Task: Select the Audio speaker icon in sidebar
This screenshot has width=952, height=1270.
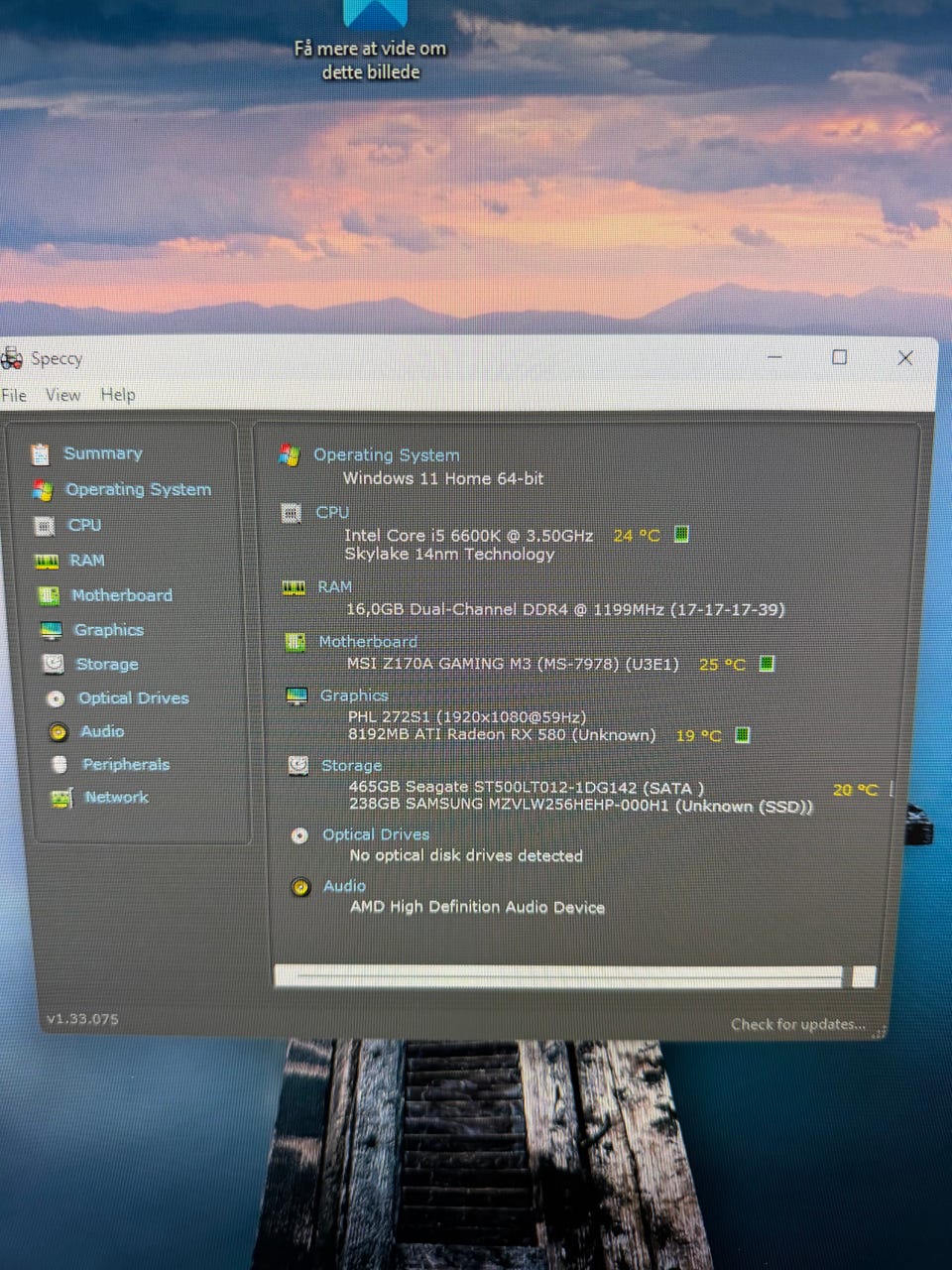Action: tap(59, 732)
